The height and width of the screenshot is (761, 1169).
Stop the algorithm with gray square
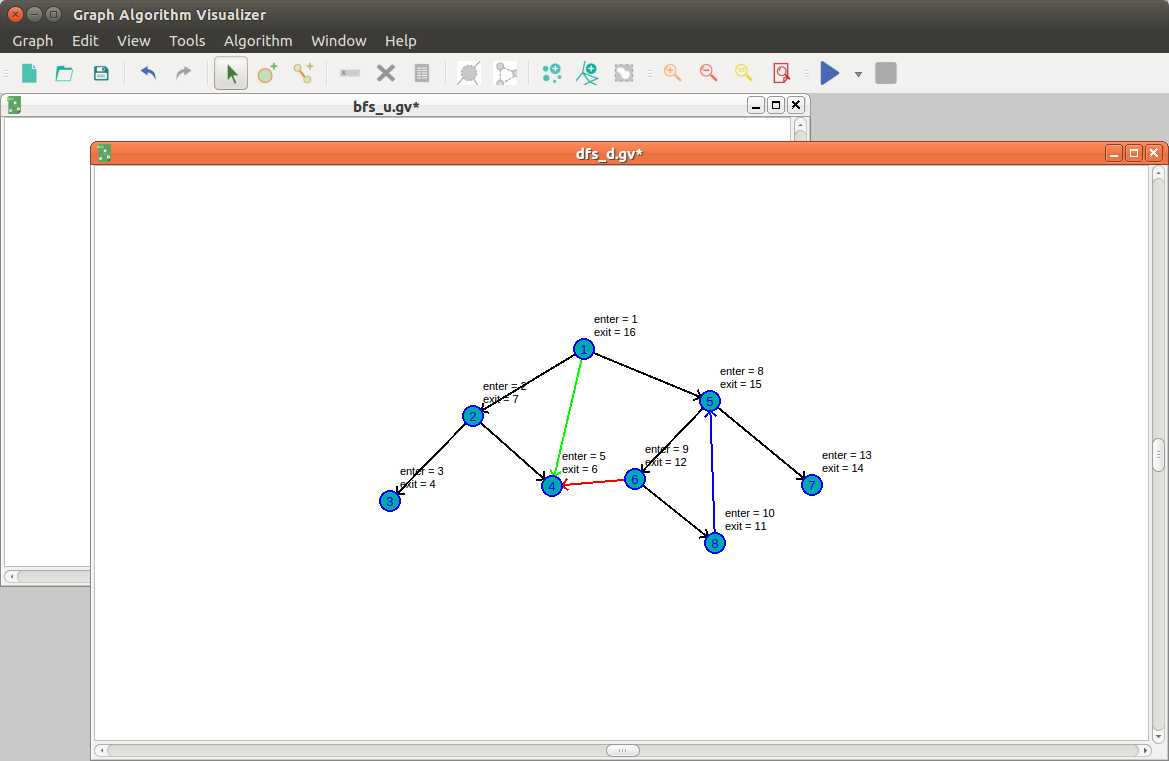(x=886, y=73)
